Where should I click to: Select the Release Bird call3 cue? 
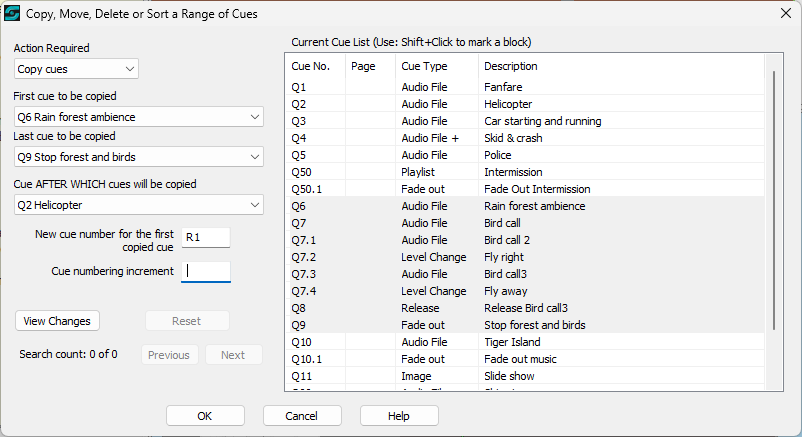click(525, 308)
